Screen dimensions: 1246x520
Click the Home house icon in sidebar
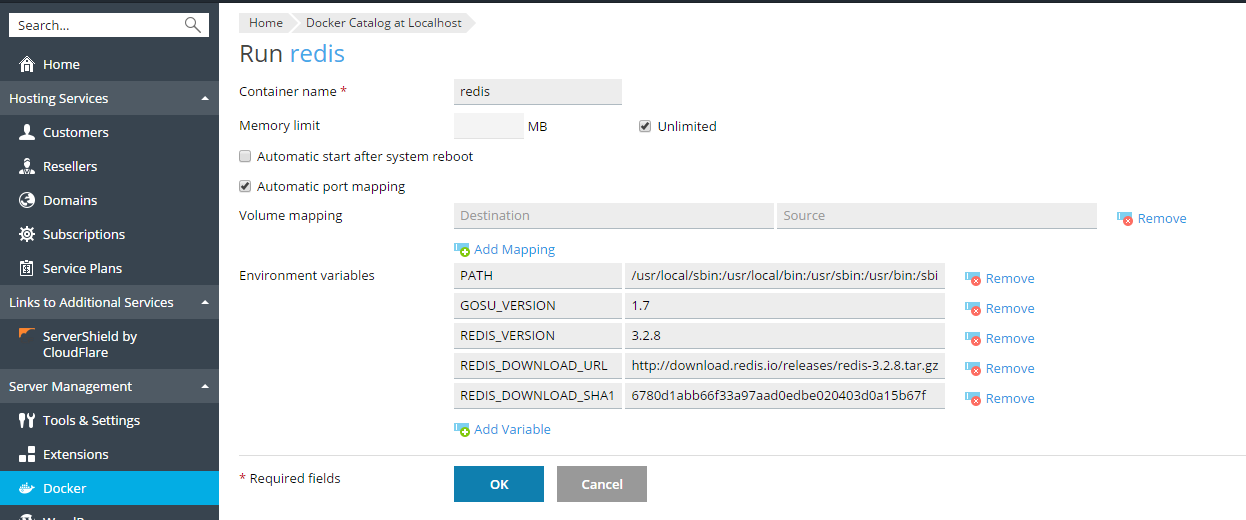click(x=27, y=64)
